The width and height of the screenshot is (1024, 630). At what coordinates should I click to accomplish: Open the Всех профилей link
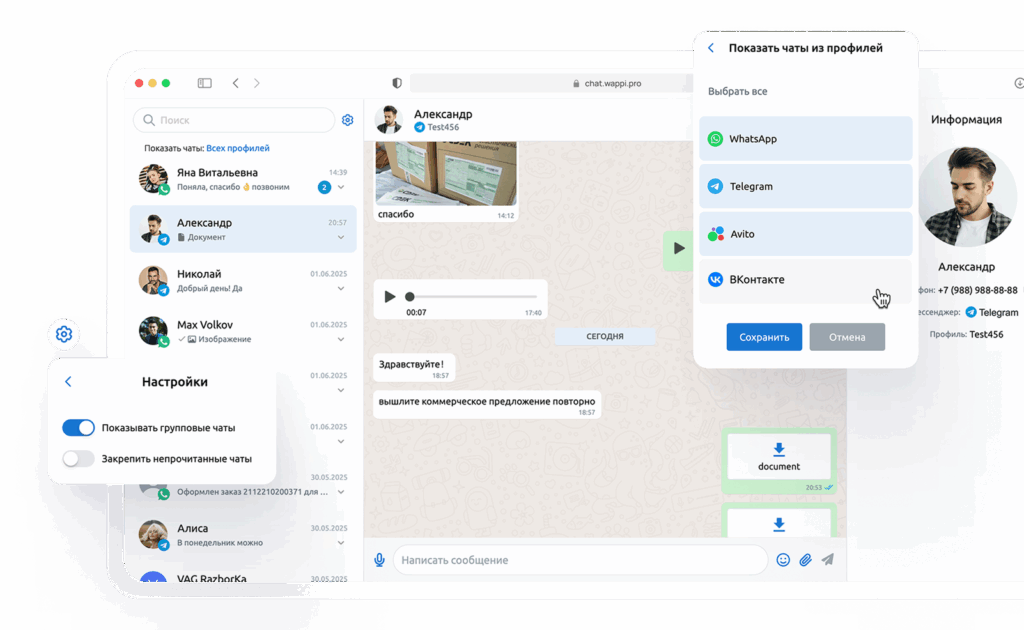[238, 148]
